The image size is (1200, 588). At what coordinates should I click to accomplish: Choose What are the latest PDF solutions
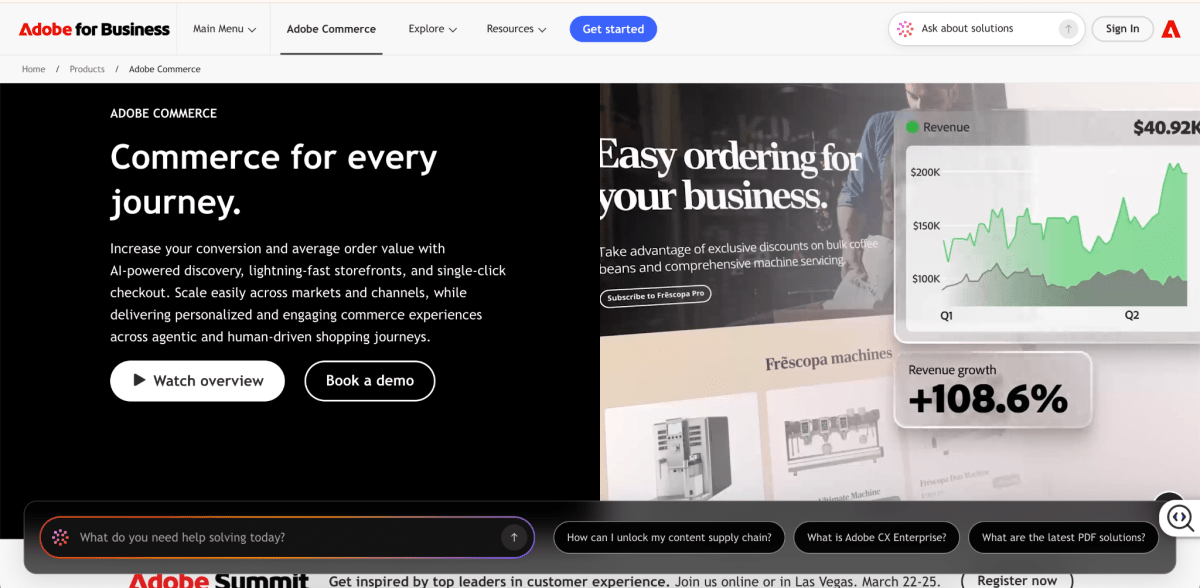click(x=1064, y=537)
